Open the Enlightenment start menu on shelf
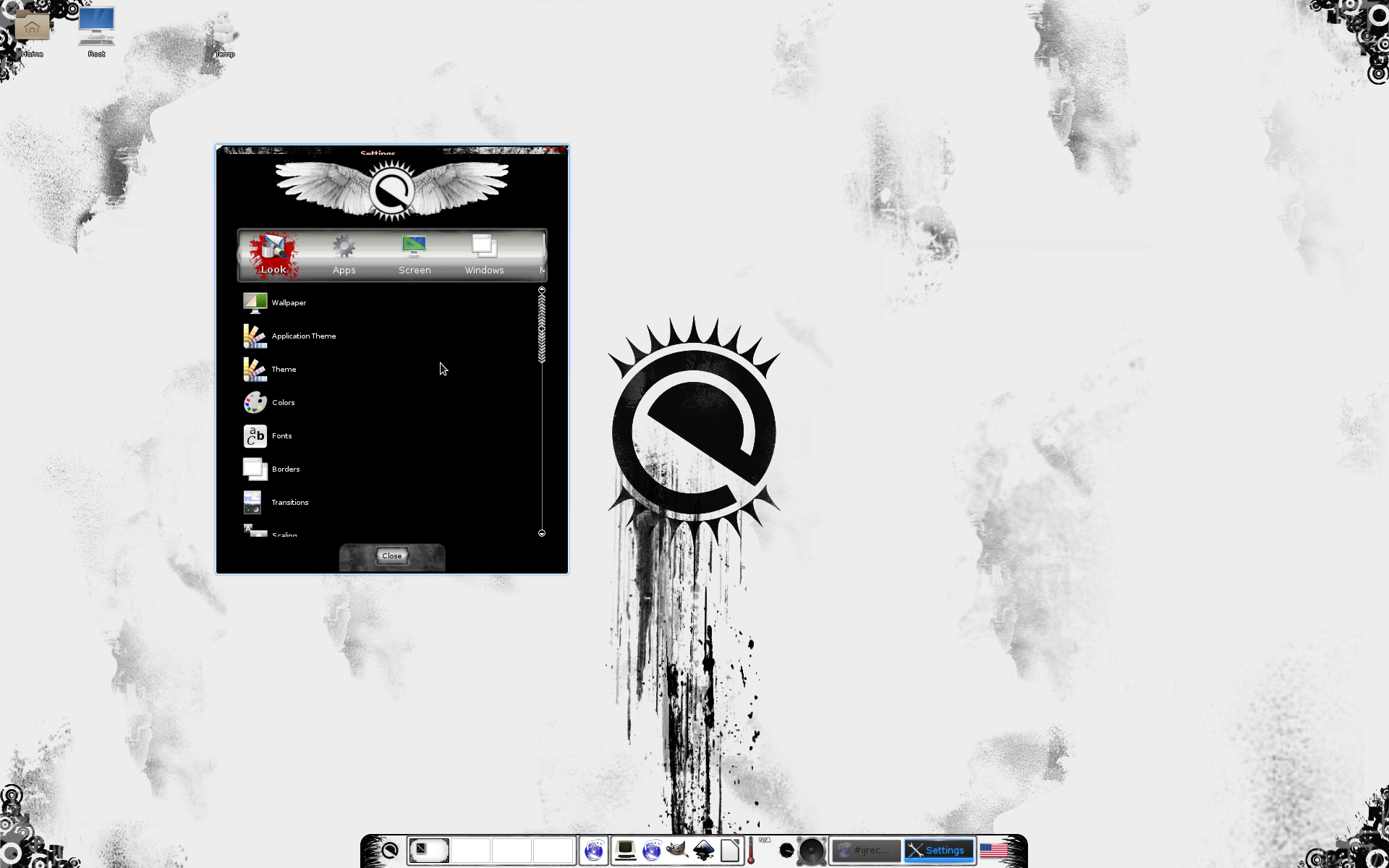1389x868 pixels. click(389, 850)
